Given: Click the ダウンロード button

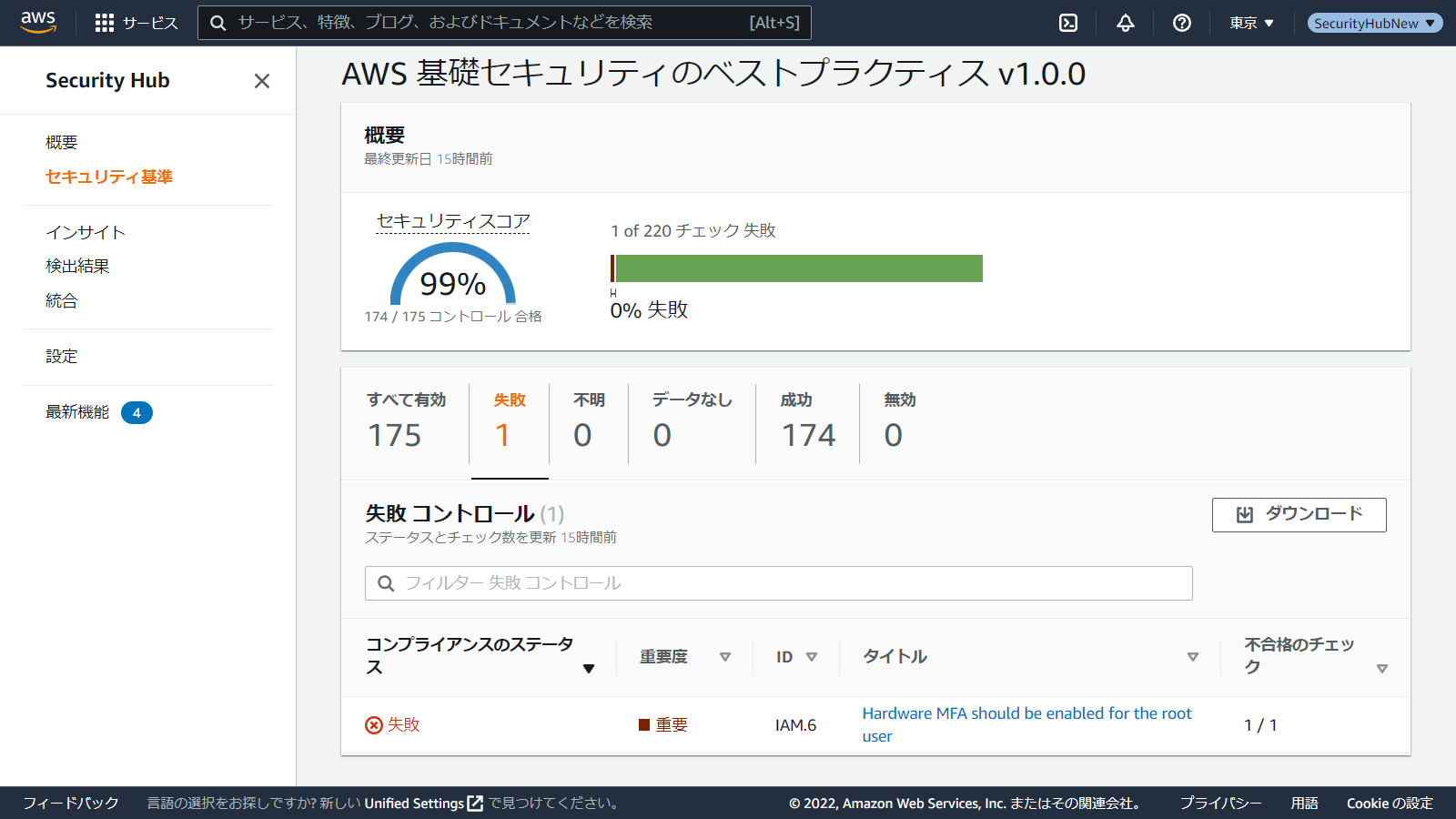Looking at the screenshot, I should 1299,514.
